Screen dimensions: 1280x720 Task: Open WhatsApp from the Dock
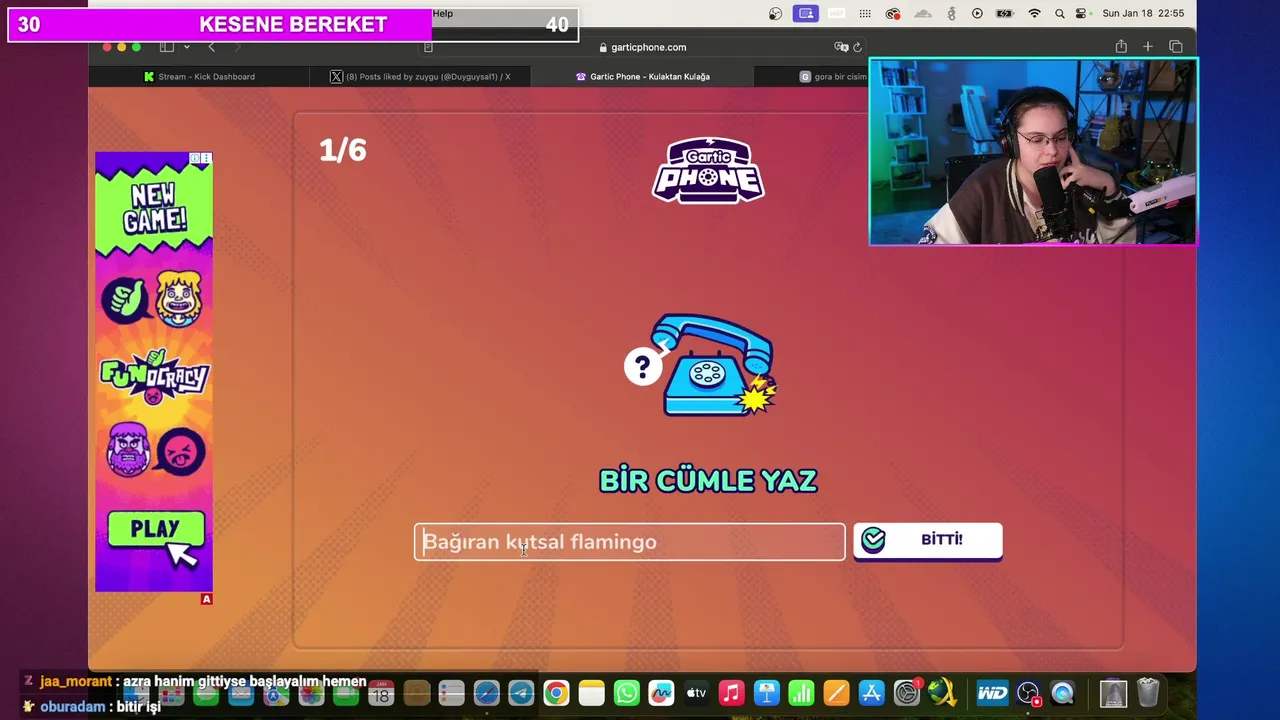pyautogui.click(x=626, y=693)
